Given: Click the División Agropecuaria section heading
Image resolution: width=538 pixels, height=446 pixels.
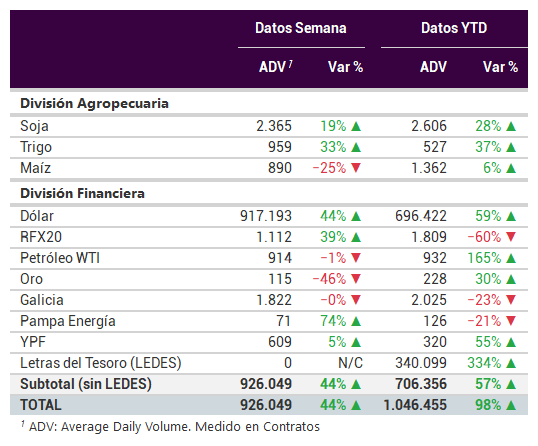Looking at the screenshot, I should coord(94,104).
